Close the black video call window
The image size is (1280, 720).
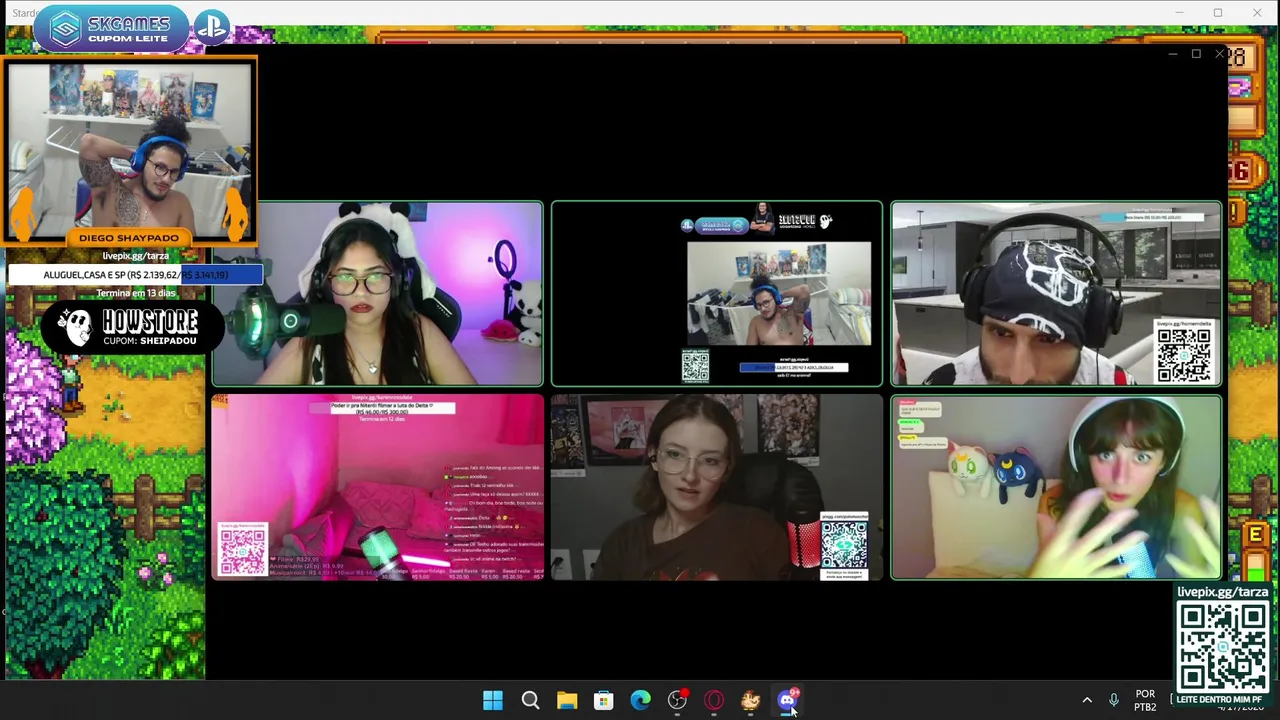1219,54
